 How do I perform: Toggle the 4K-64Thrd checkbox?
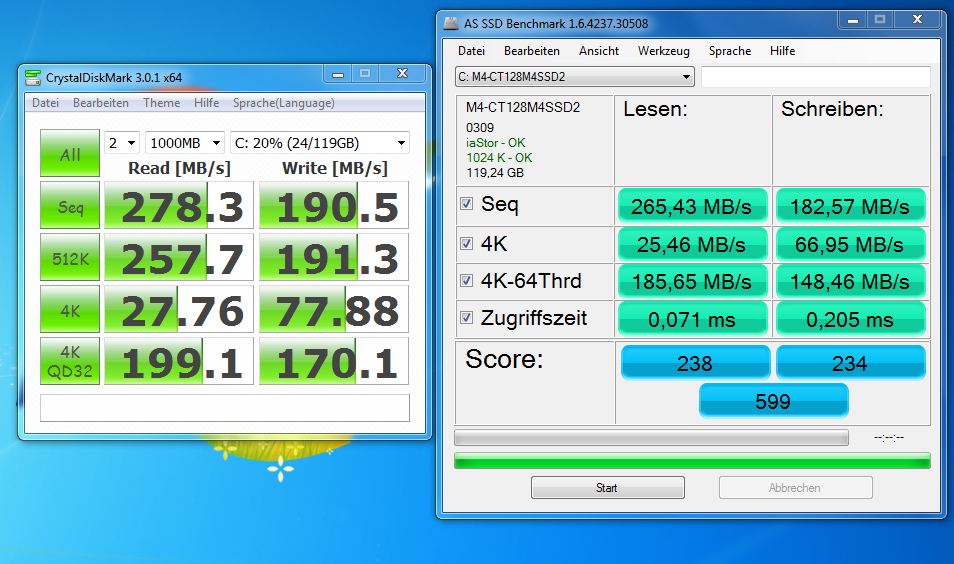[x=467, y=280]
